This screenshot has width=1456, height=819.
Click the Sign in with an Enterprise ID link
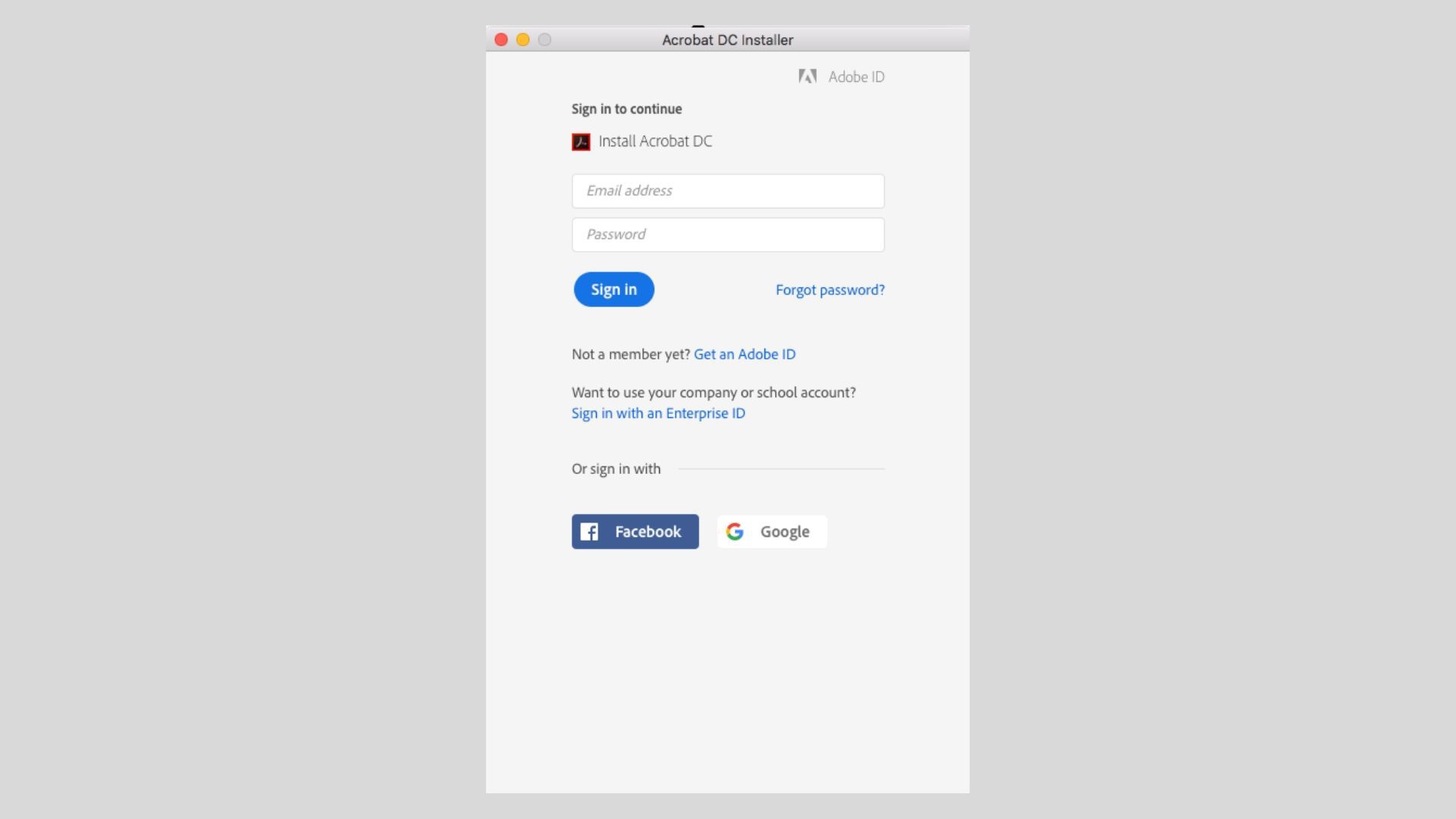click(658, 413)
